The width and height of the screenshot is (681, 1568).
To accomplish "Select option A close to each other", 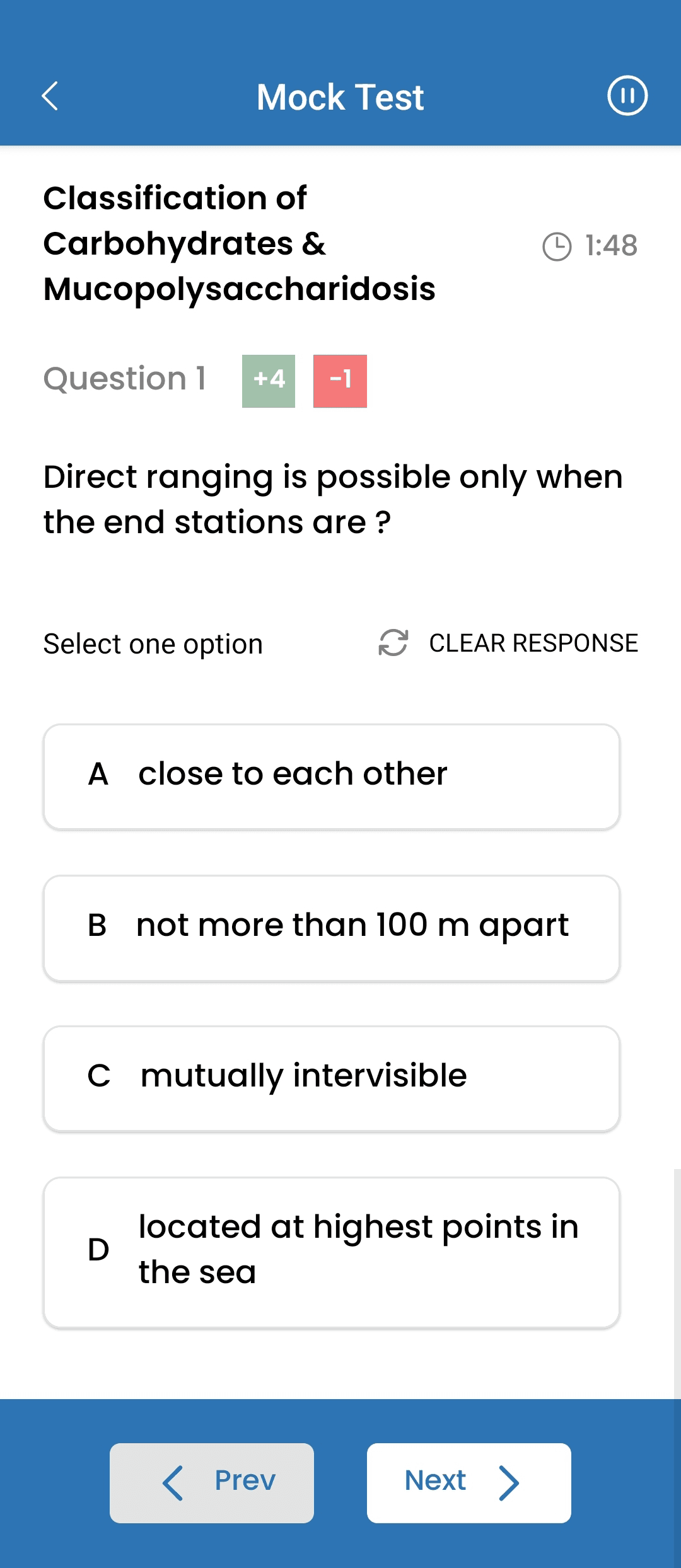I will click(x=332, y=776).
